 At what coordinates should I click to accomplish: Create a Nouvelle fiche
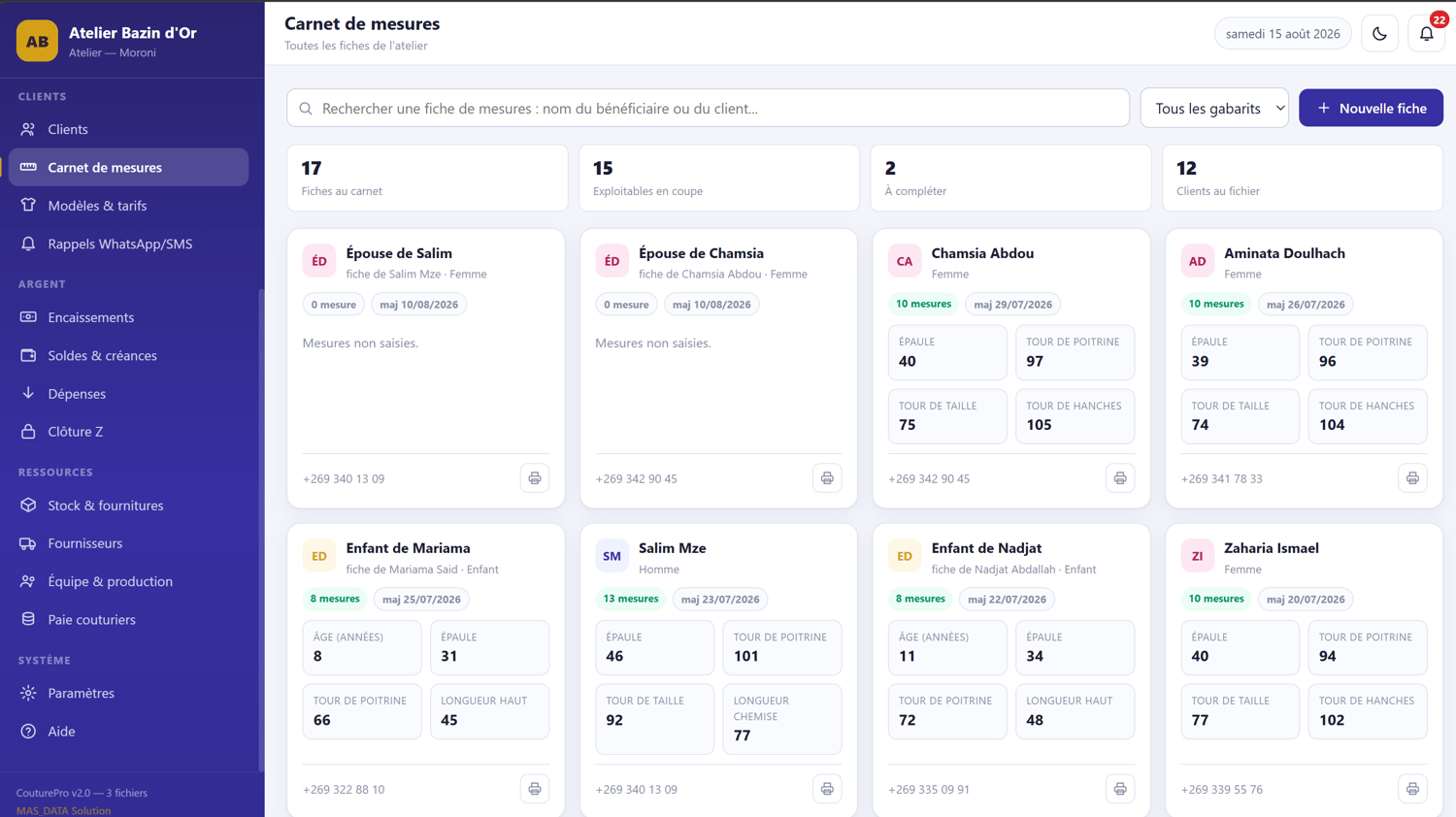1371,108
